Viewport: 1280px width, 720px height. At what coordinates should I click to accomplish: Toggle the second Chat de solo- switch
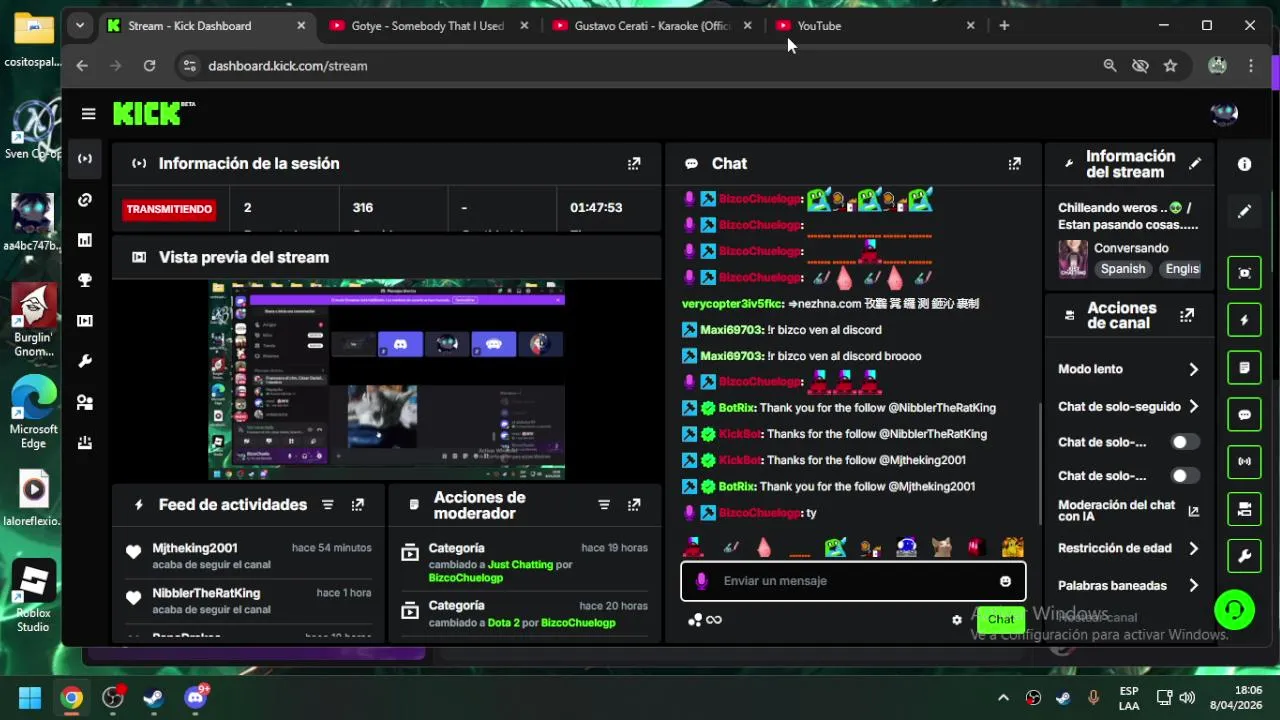click(x=1185, y=476)
